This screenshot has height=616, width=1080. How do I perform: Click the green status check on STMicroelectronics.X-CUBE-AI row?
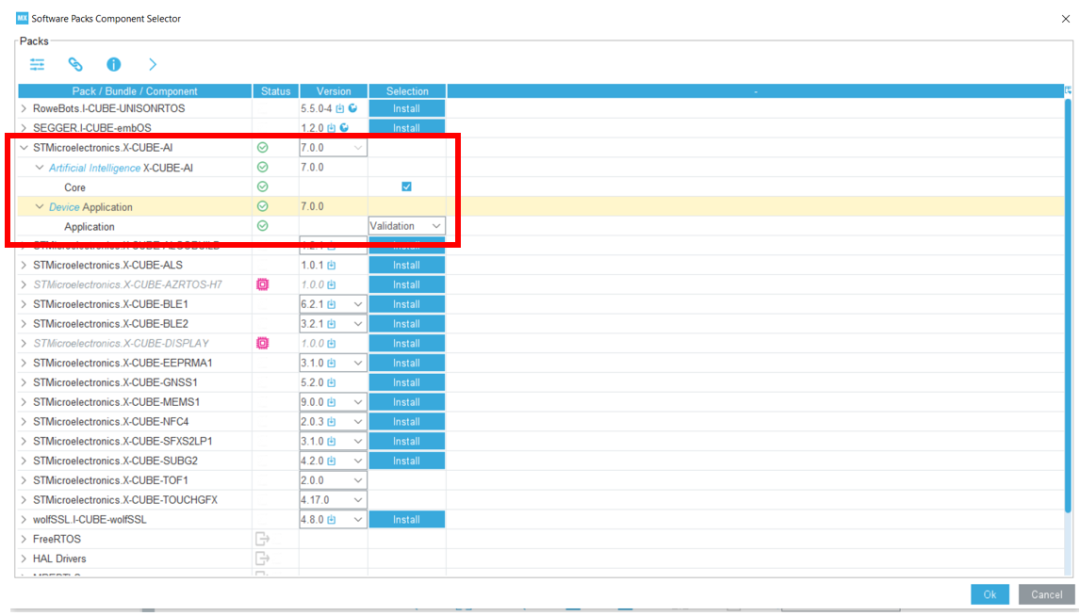pos(262,147)
